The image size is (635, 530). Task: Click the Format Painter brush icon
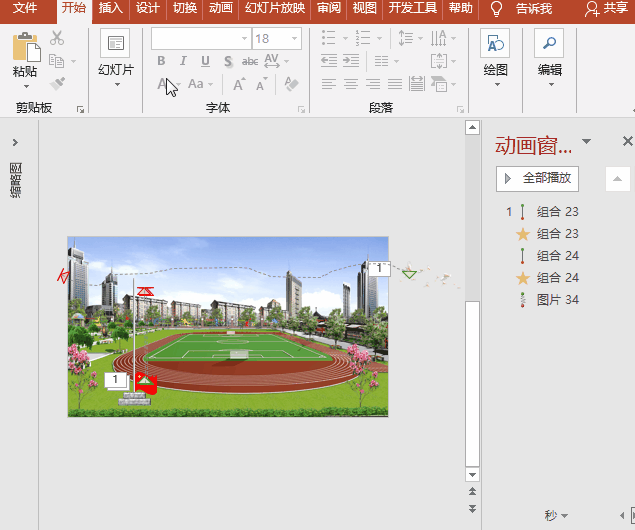[57, 84]
